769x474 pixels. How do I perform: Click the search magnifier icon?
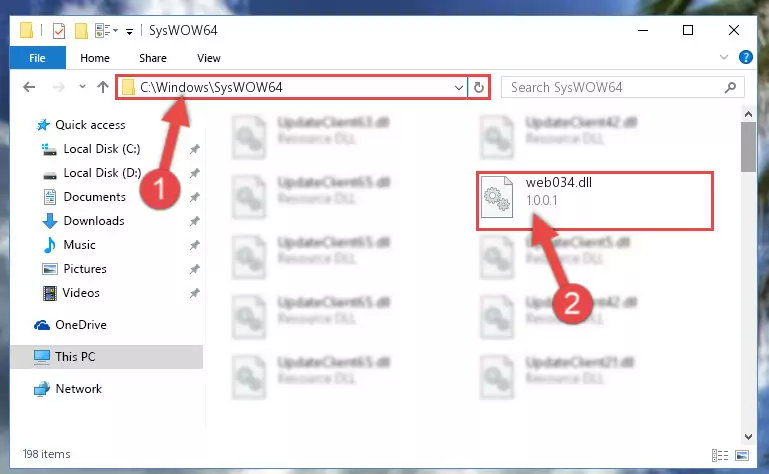click(x=730, y=87)
